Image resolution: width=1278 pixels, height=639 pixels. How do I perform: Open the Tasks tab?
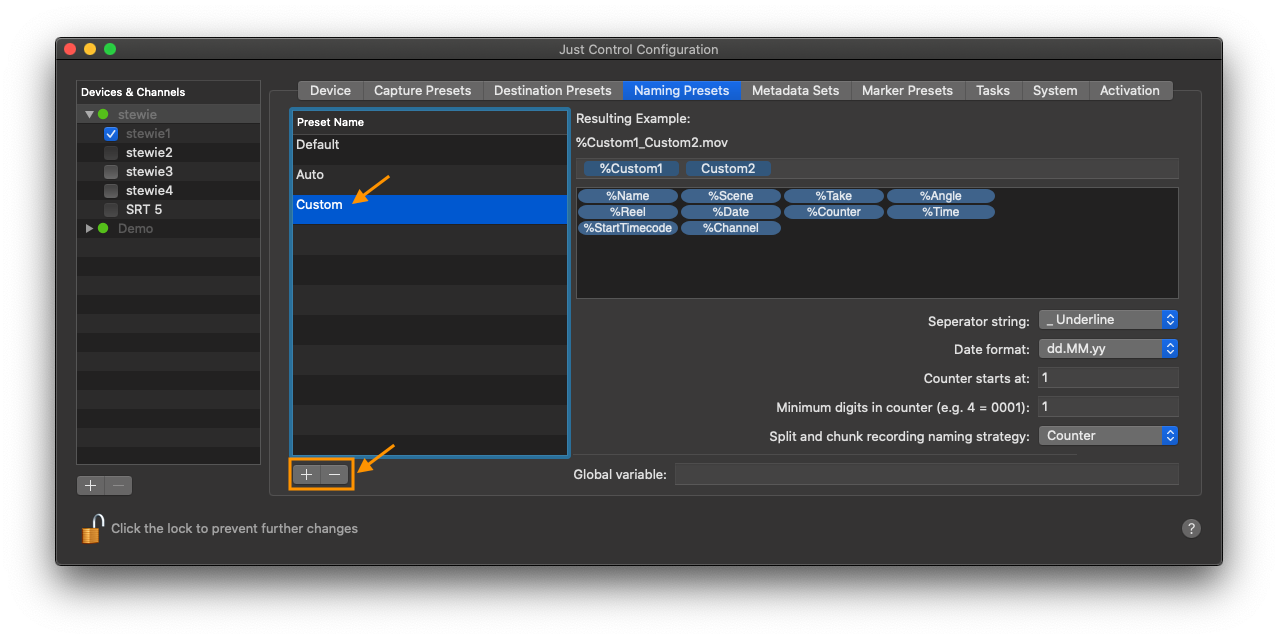(x=993, y=90)
